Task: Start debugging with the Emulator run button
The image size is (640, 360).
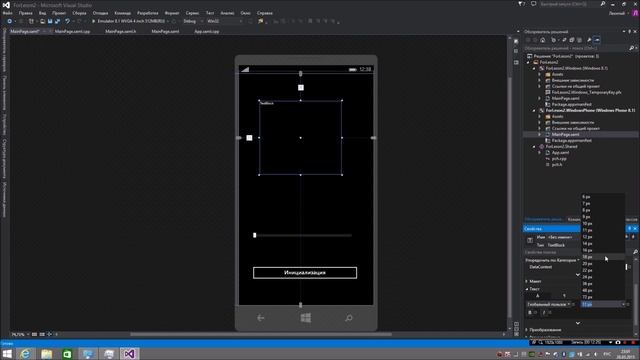Action: [x=128, y=21]
